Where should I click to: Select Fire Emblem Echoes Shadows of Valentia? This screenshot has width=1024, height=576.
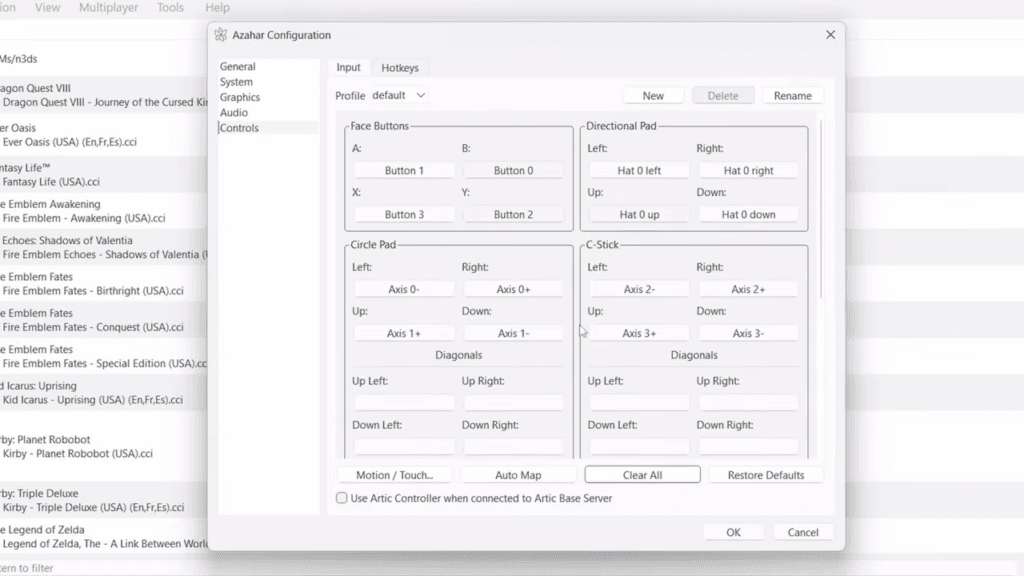click(x=103, y=248)
